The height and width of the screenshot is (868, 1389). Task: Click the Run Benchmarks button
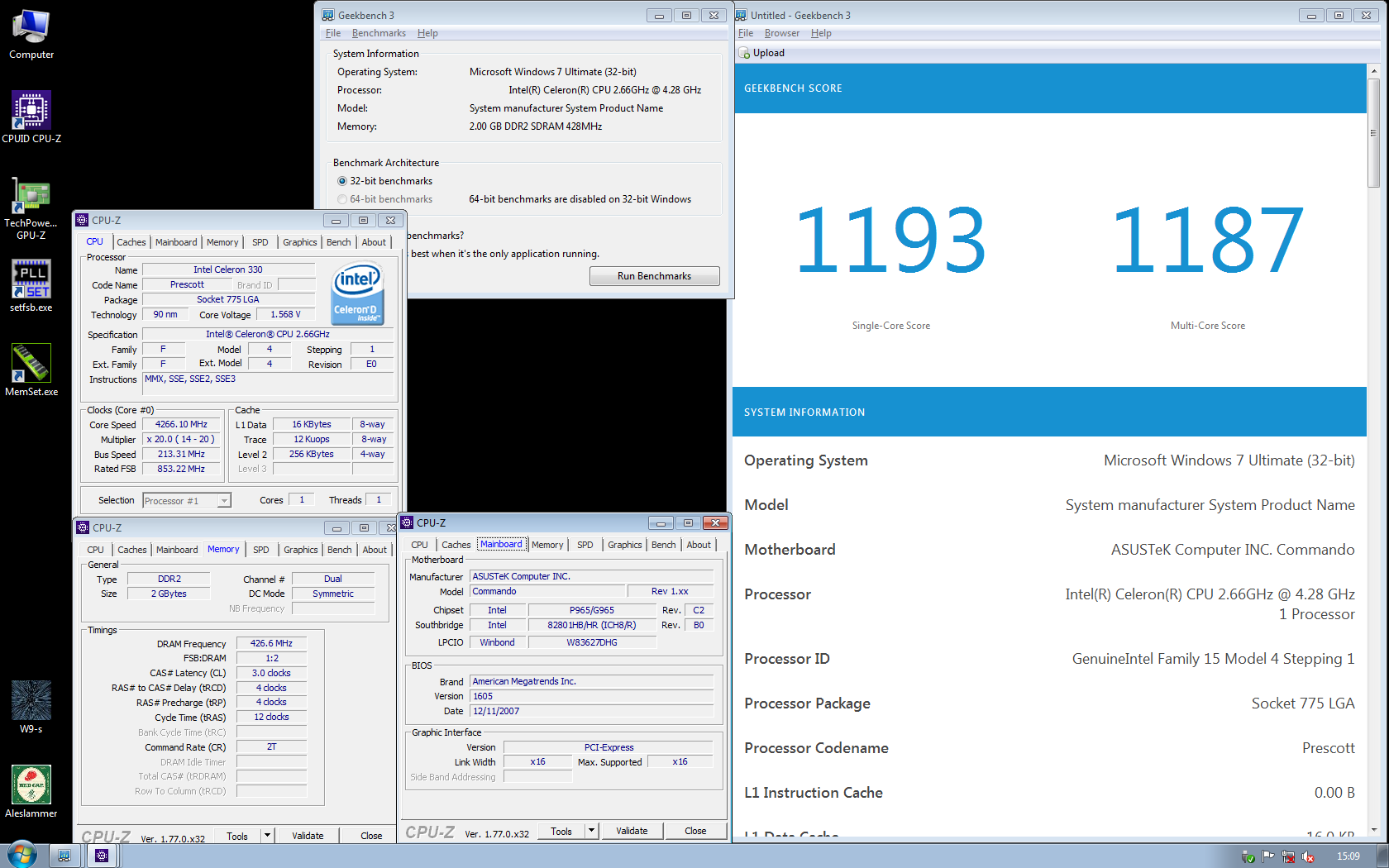pos(654,276)
